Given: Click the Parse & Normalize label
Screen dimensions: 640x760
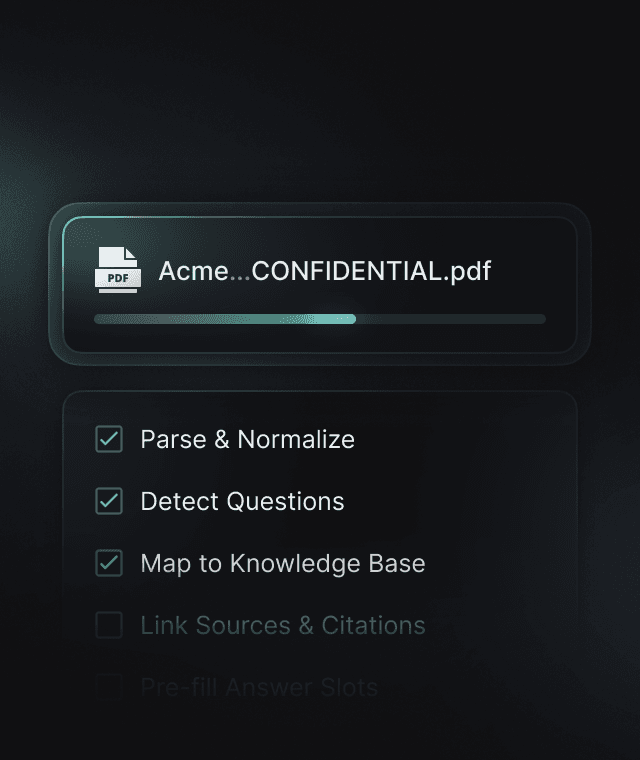Looking at the screenshot, I should pos(248,440).
